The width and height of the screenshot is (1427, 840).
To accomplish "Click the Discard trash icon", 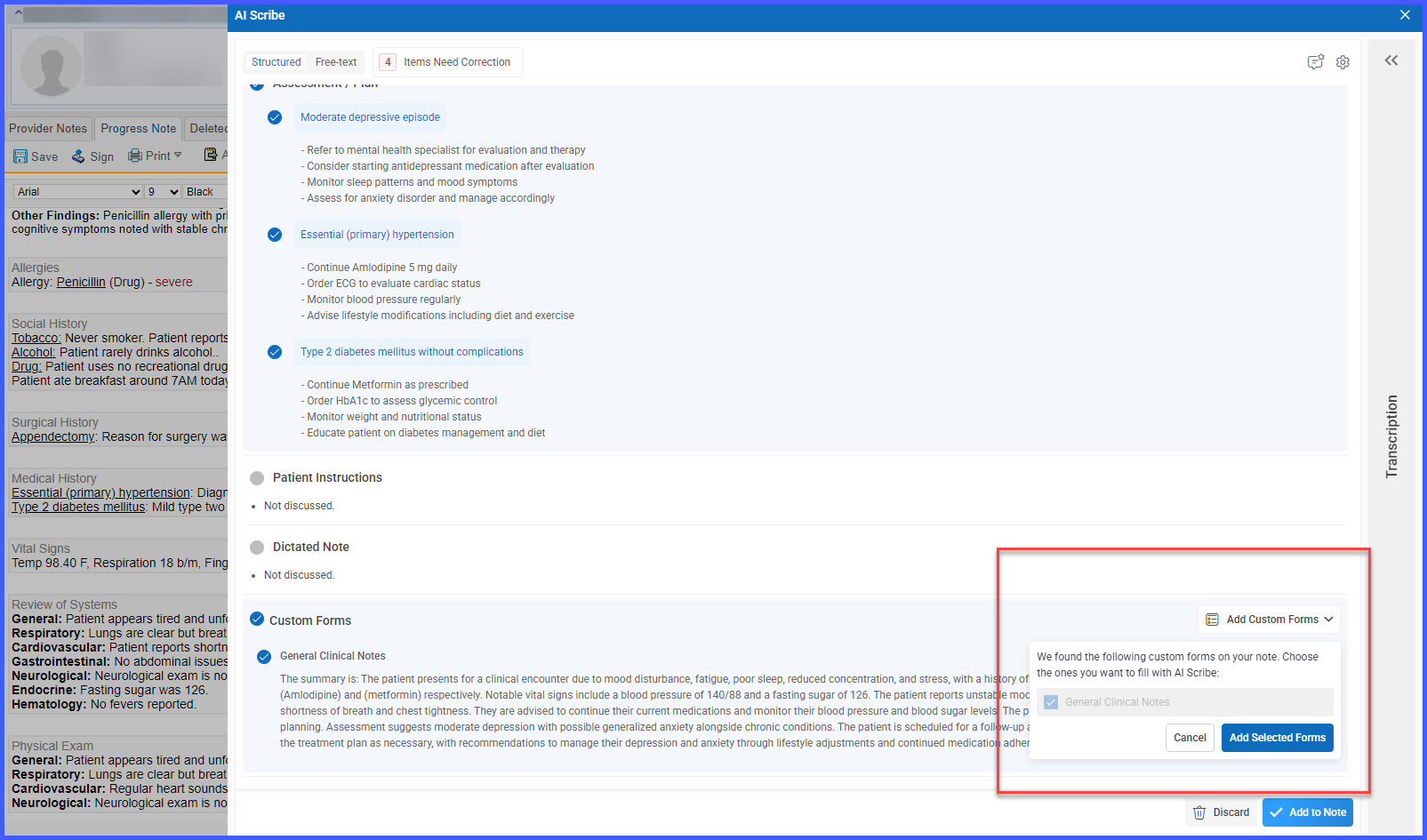I will click(x=1199, y=812).
